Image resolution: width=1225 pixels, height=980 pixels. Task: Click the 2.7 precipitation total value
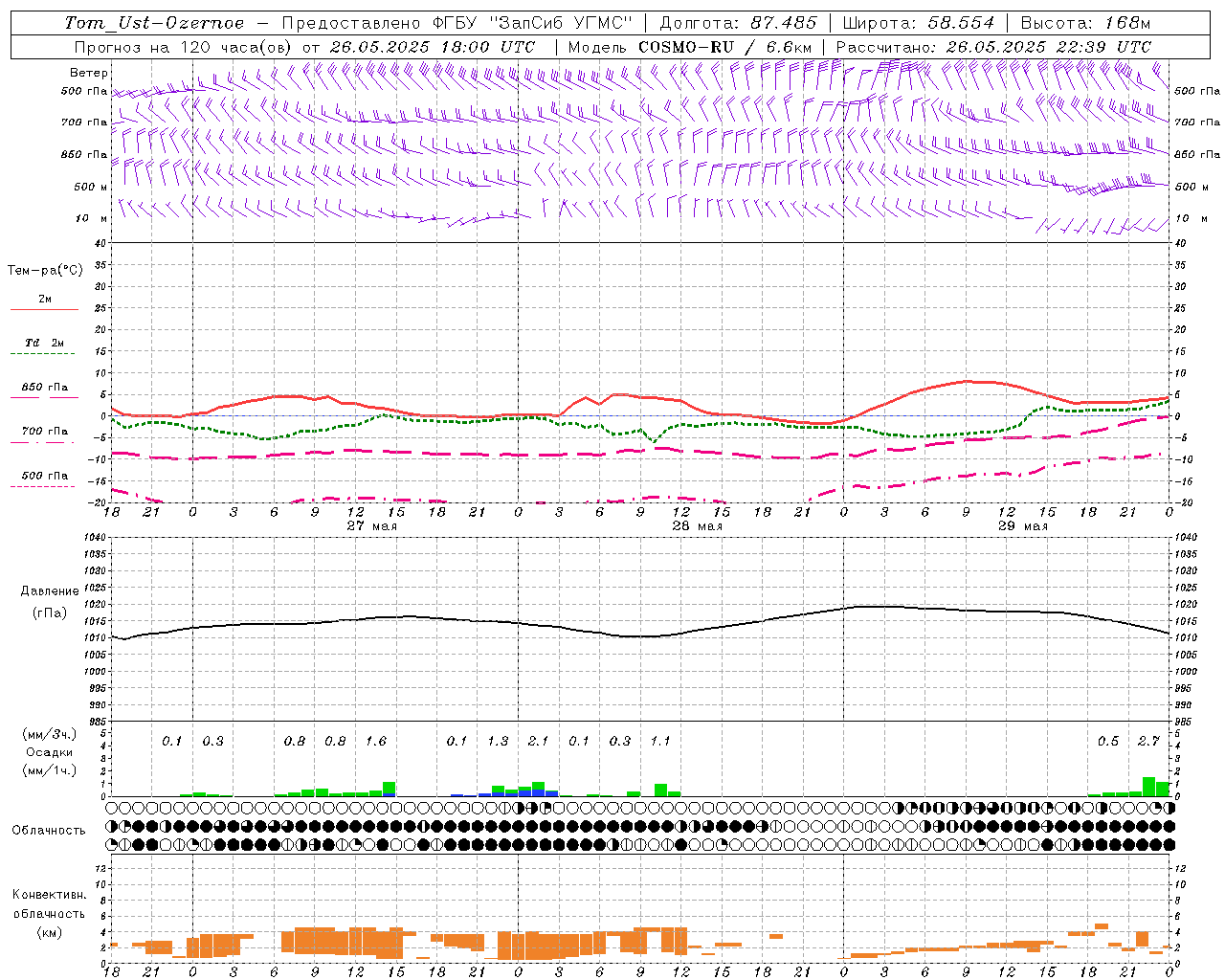tap(1148, 741)
